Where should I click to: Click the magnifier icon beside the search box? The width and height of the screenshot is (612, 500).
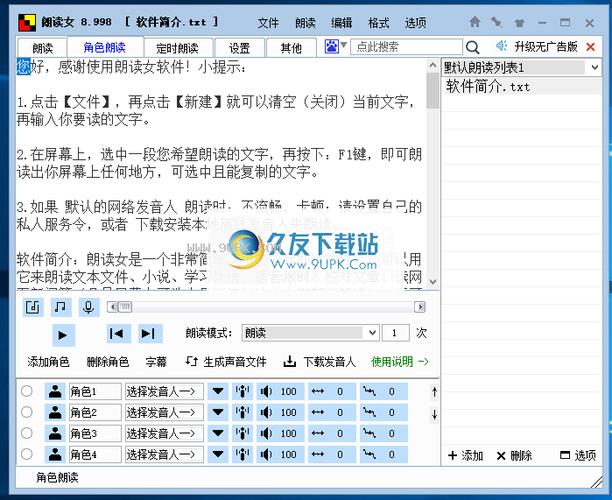(x=473, y=47)
